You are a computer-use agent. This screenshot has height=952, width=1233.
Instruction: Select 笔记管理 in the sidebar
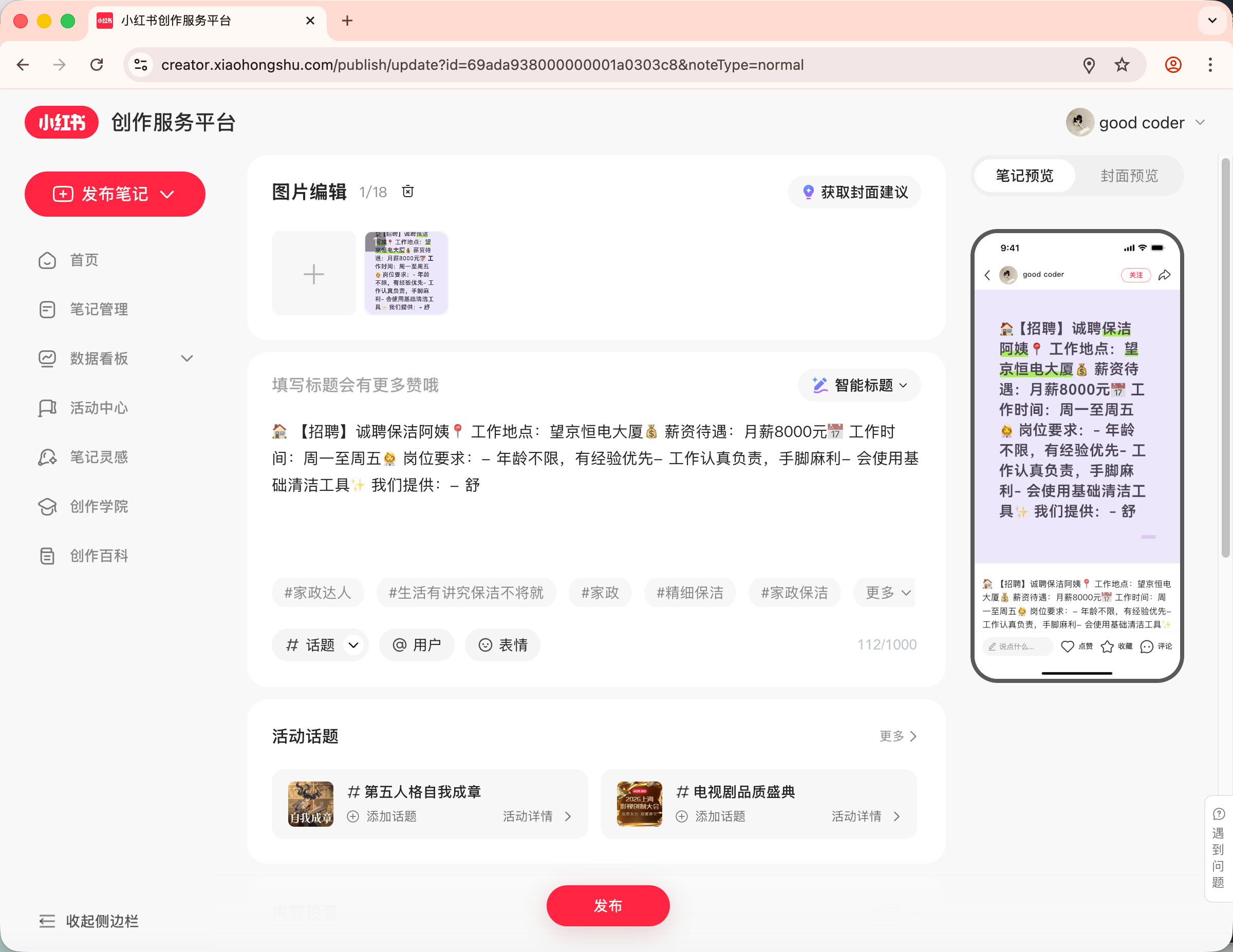tap(99, 309)
